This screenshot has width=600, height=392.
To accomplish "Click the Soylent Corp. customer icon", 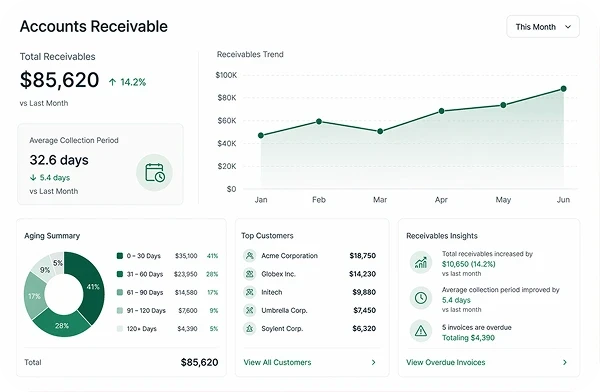I will pos(249,328).
